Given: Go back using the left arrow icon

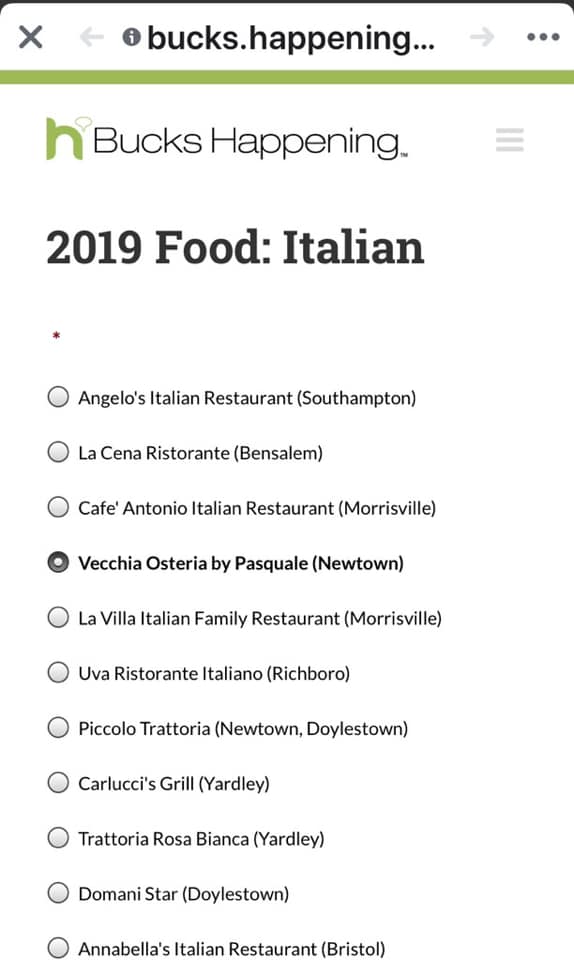Looking at the screenshot, I should [x=92, y=37].
